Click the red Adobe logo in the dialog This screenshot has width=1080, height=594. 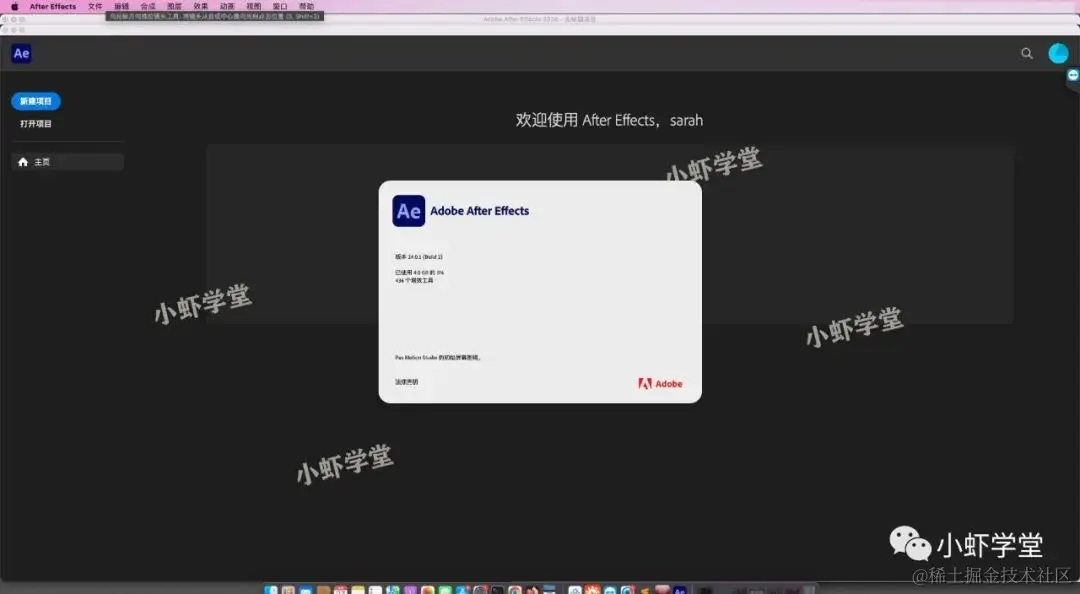(x=660, y=384)
